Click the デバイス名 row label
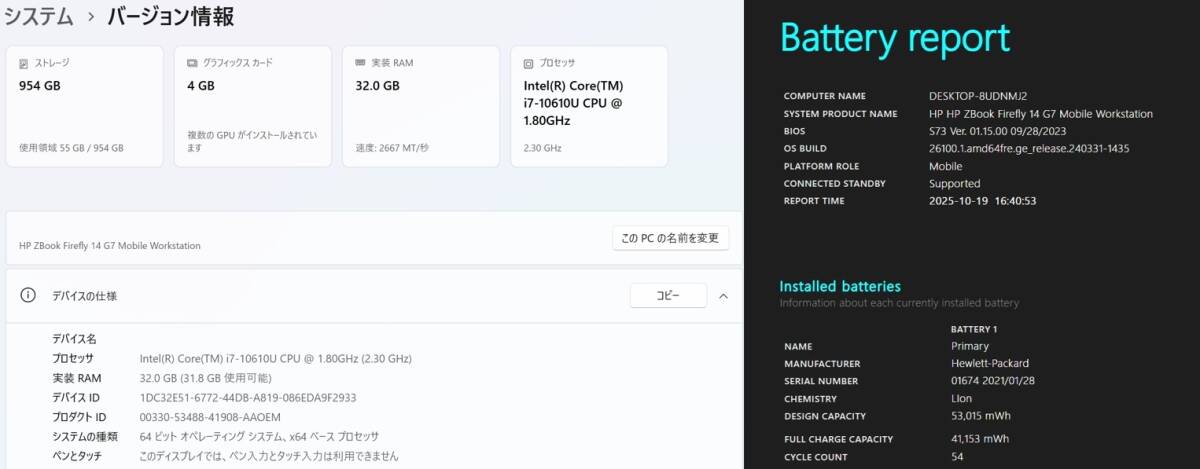 click(74, 340)
